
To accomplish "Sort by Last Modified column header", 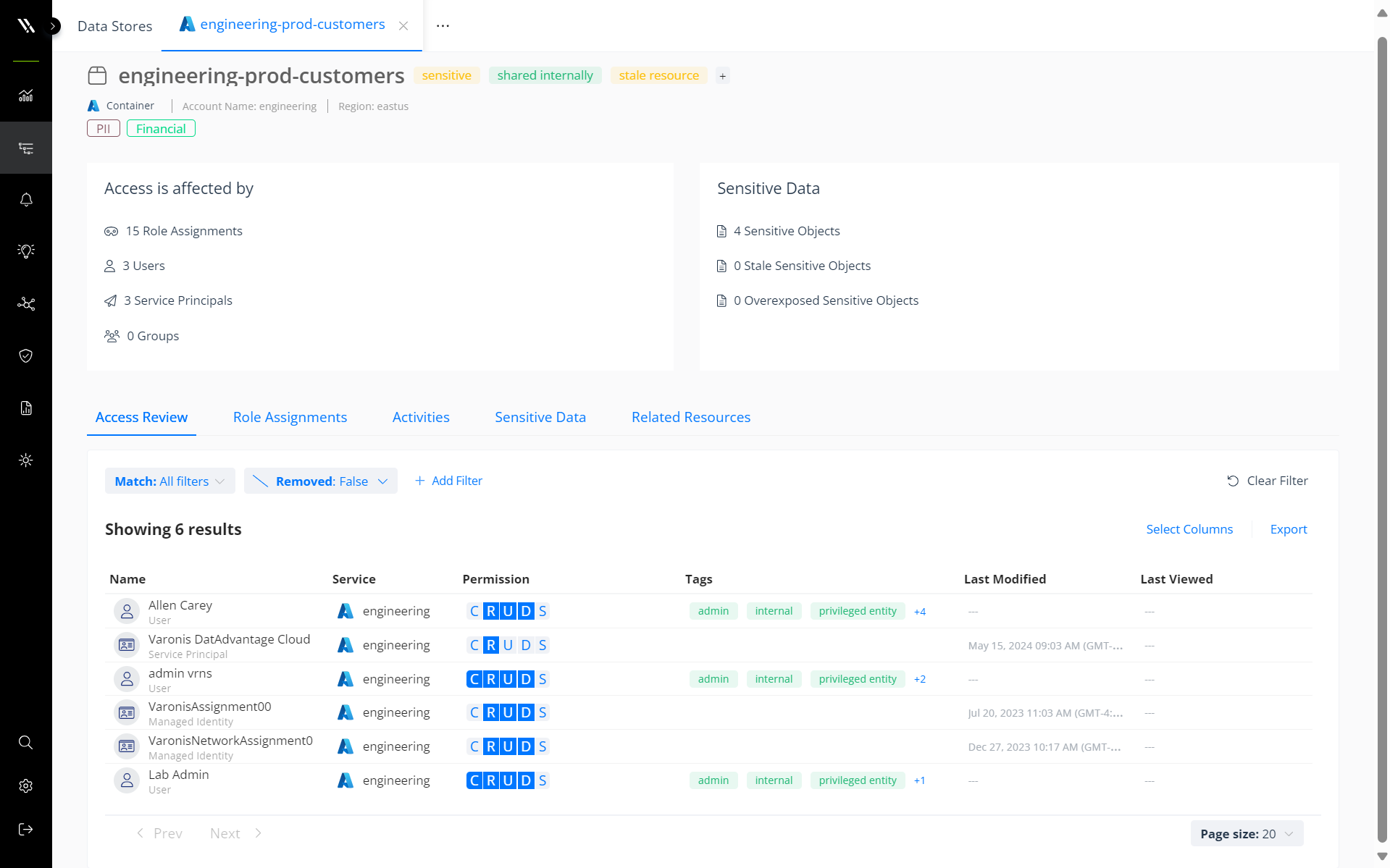I will coord(1005,579).
